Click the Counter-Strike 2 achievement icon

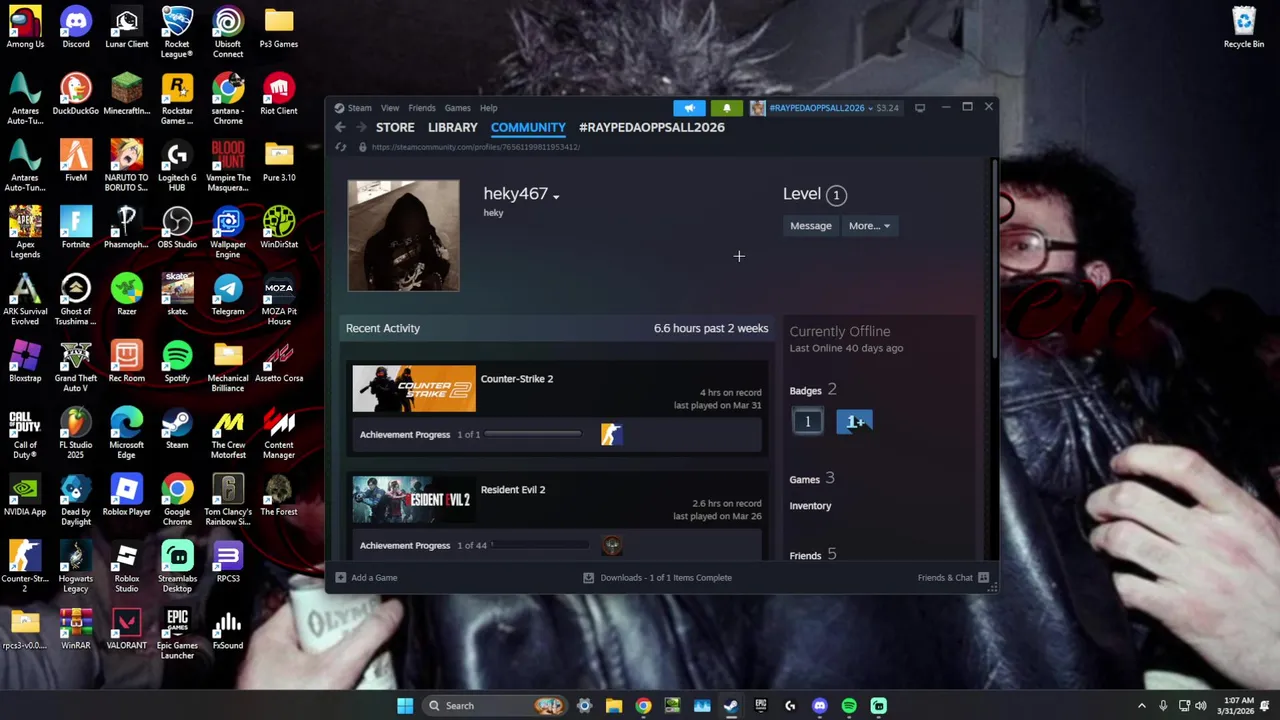pos(611,434)
